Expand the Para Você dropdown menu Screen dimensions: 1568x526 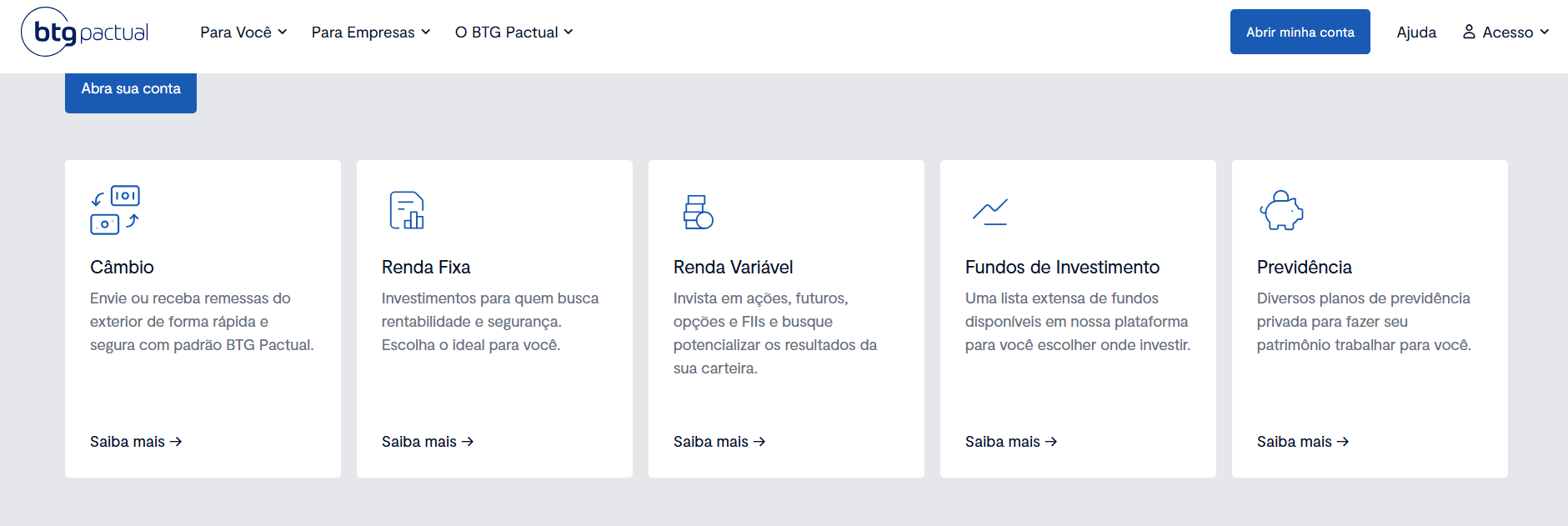pyautogui.click(x=243, y=33)
